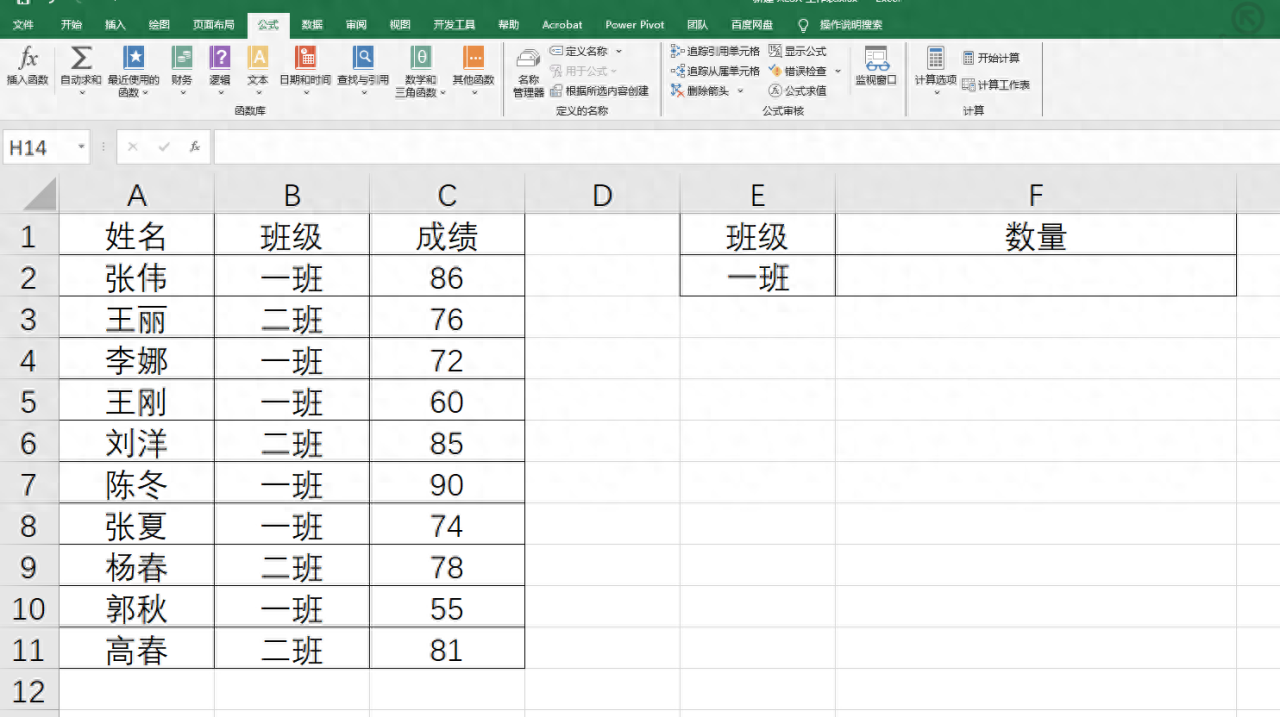Click Evaluate Formula (公式求值)
Screen dimensions: 1280x717
798,91
